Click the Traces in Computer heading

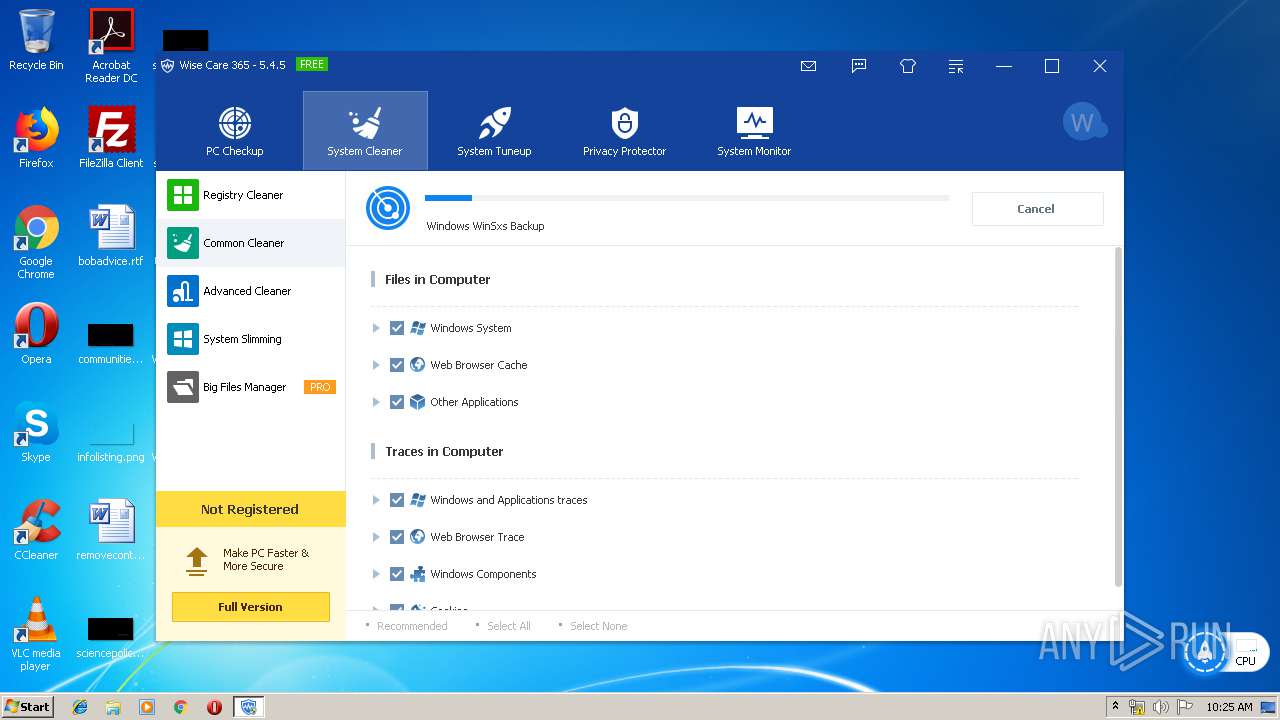[x=444, y=452]
